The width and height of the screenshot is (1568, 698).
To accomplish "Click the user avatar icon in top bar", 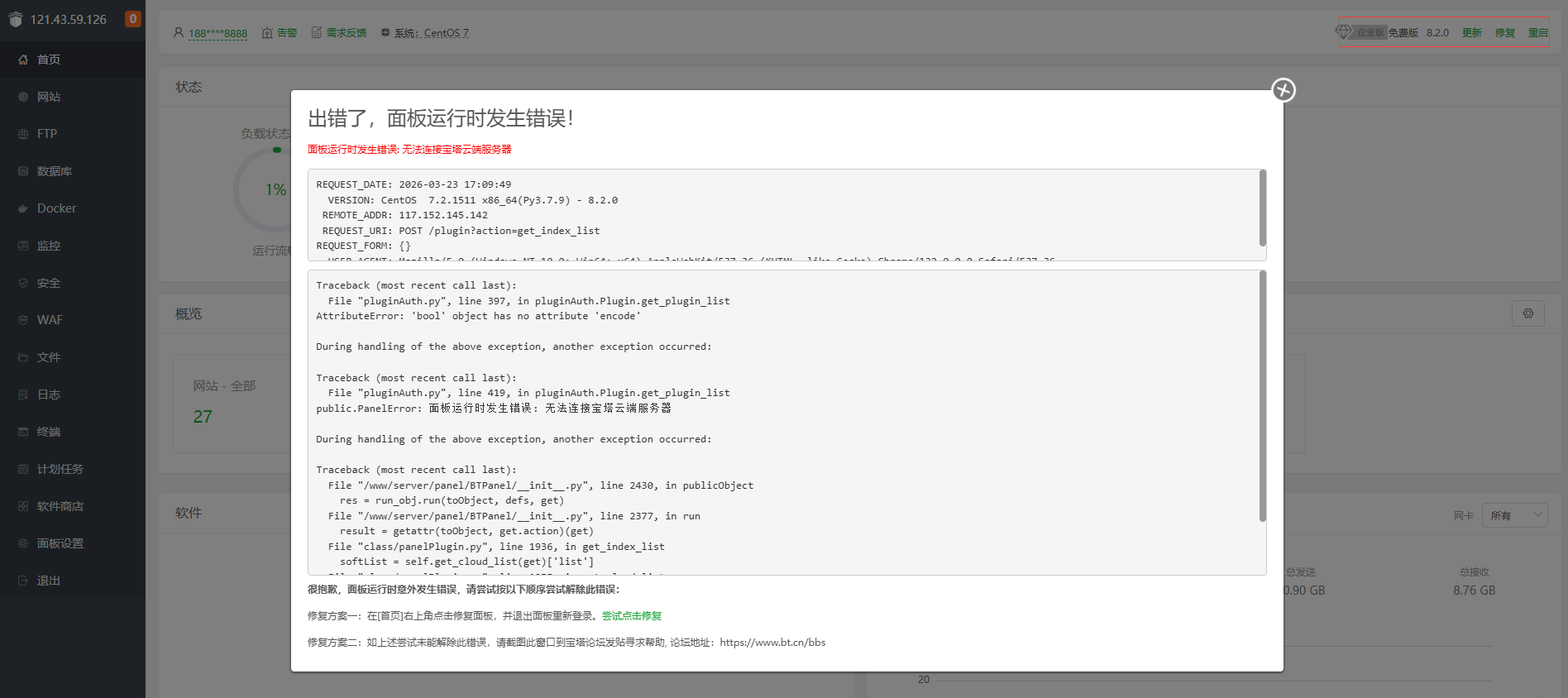I will tap(179, 33).
